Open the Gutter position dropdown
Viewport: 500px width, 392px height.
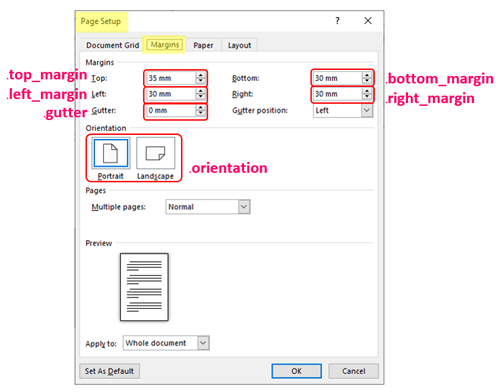point(367,110)
